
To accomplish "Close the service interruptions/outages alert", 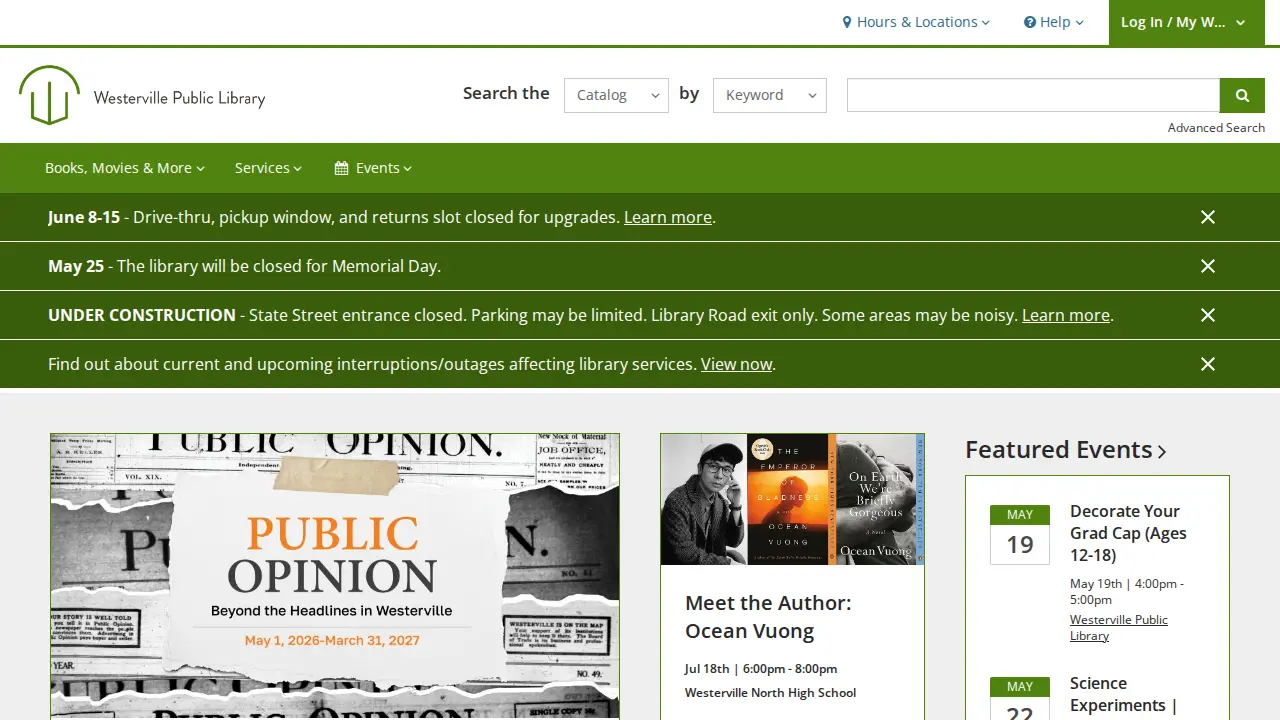I will coord(1208,364).
